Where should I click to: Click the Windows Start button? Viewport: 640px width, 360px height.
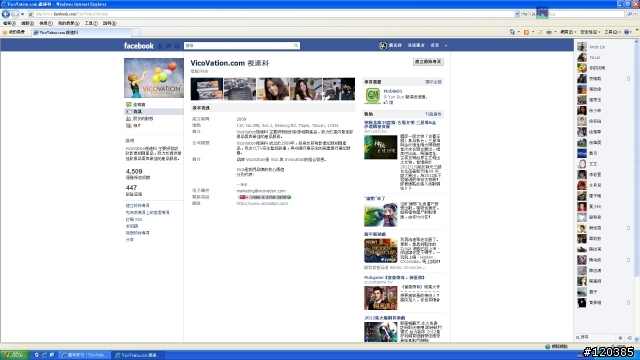15,355
